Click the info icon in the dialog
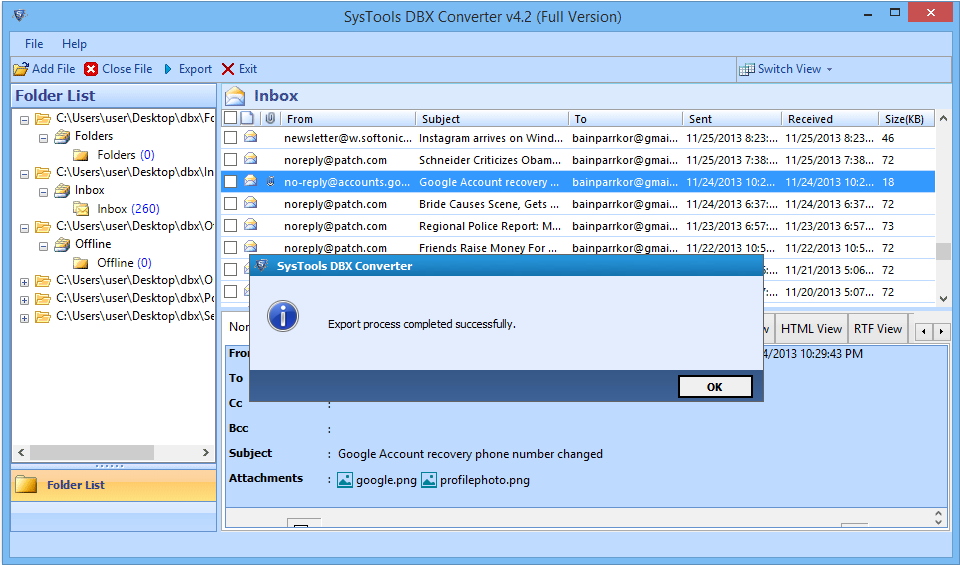 (x=283, y=316)
